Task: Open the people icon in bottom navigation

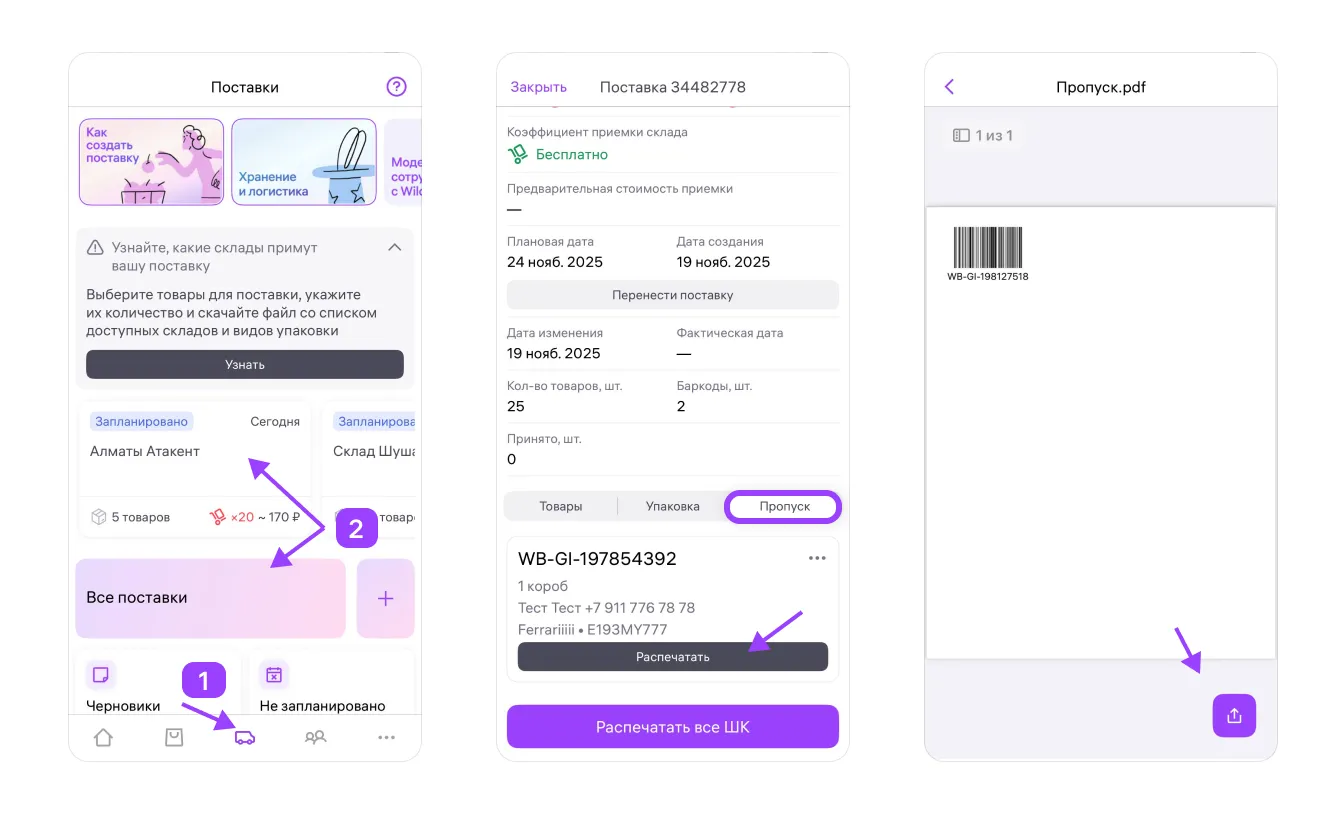Action: [316, 738]
